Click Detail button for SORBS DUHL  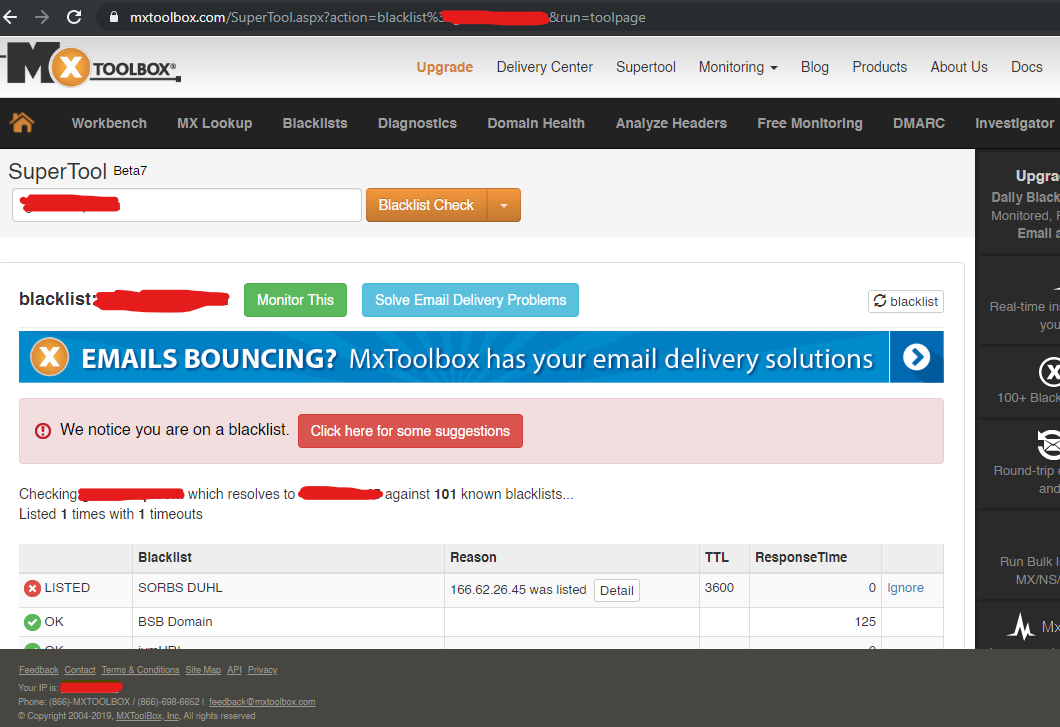point(617,590)
